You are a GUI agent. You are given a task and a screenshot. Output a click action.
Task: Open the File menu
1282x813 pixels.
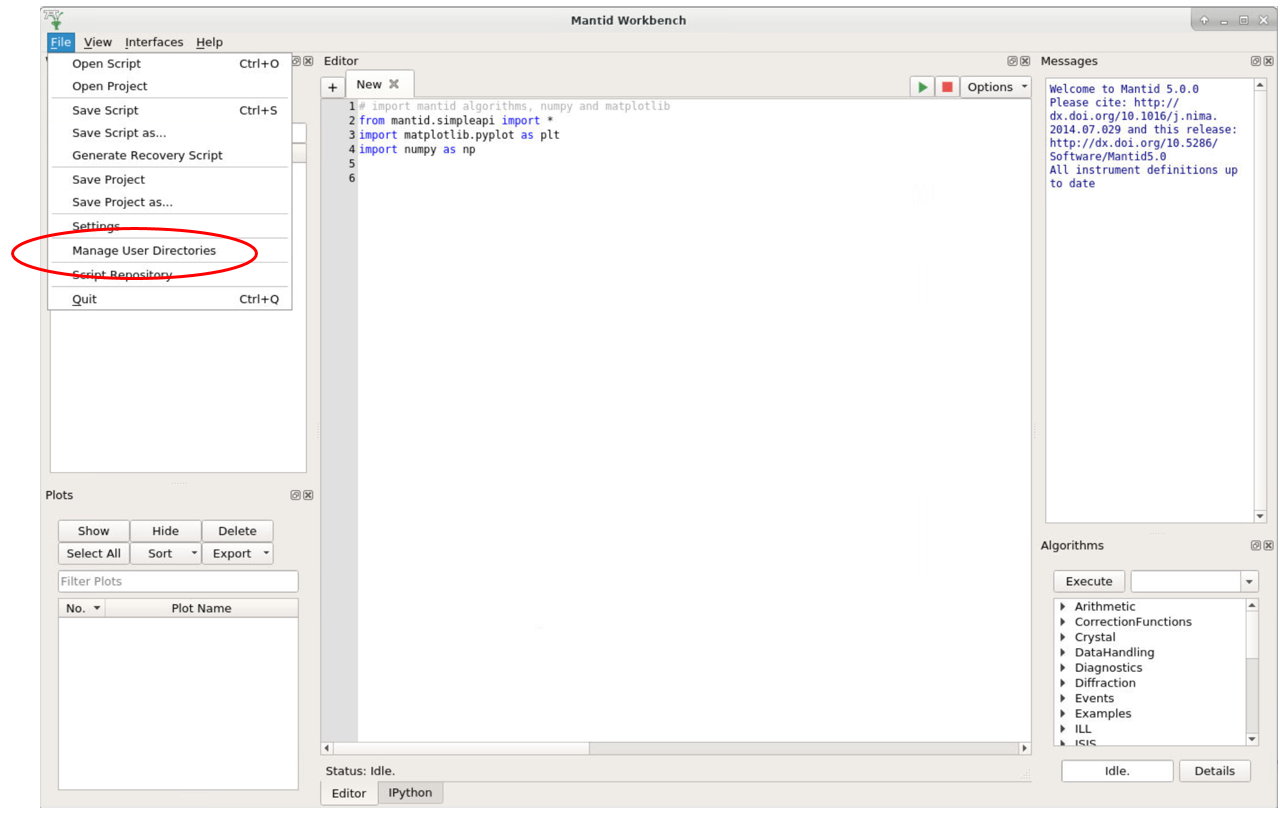point(61,42)
